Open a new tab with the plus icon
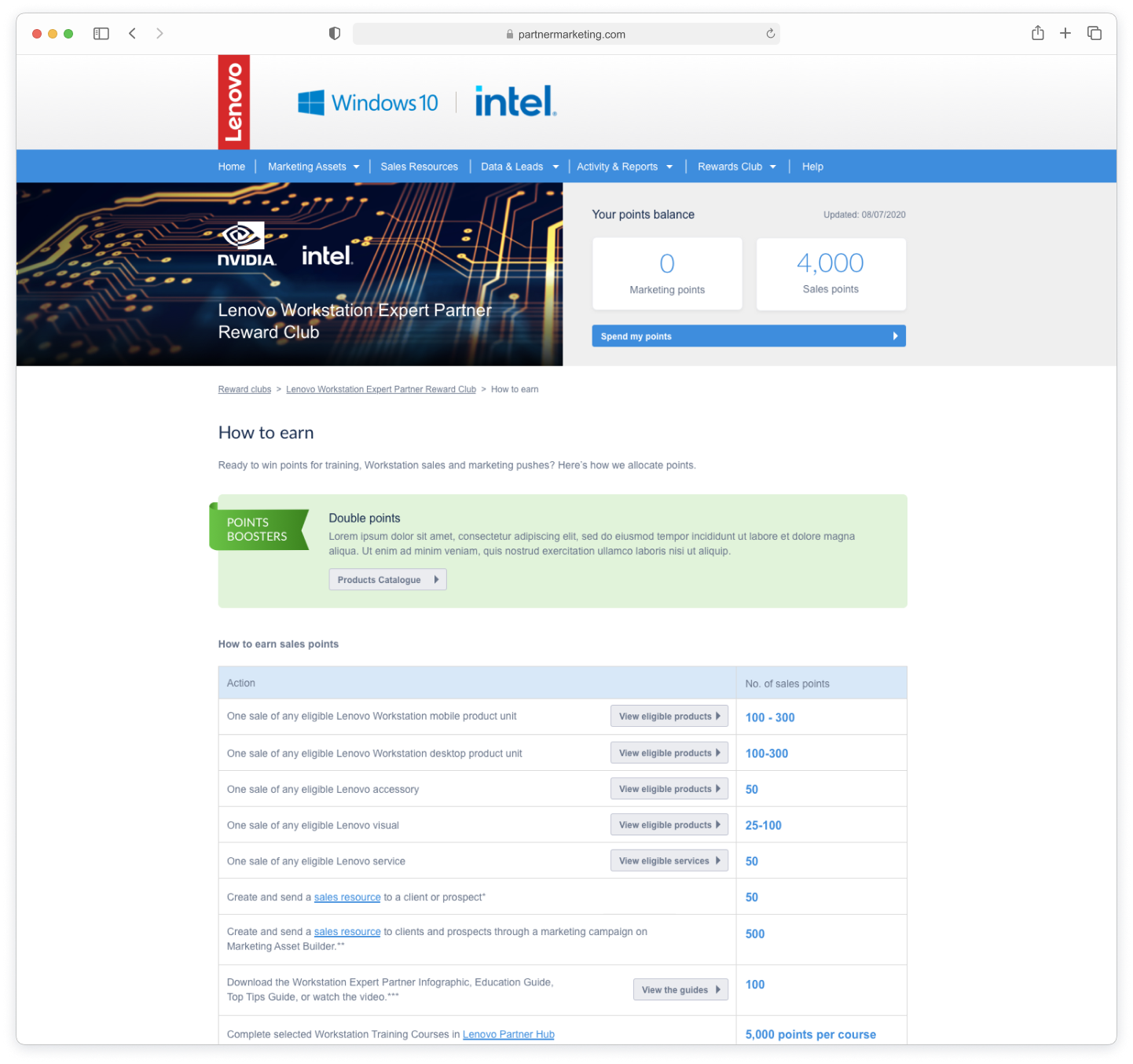Screen dimensions: 1133x1064 (x=1065, y=33)
